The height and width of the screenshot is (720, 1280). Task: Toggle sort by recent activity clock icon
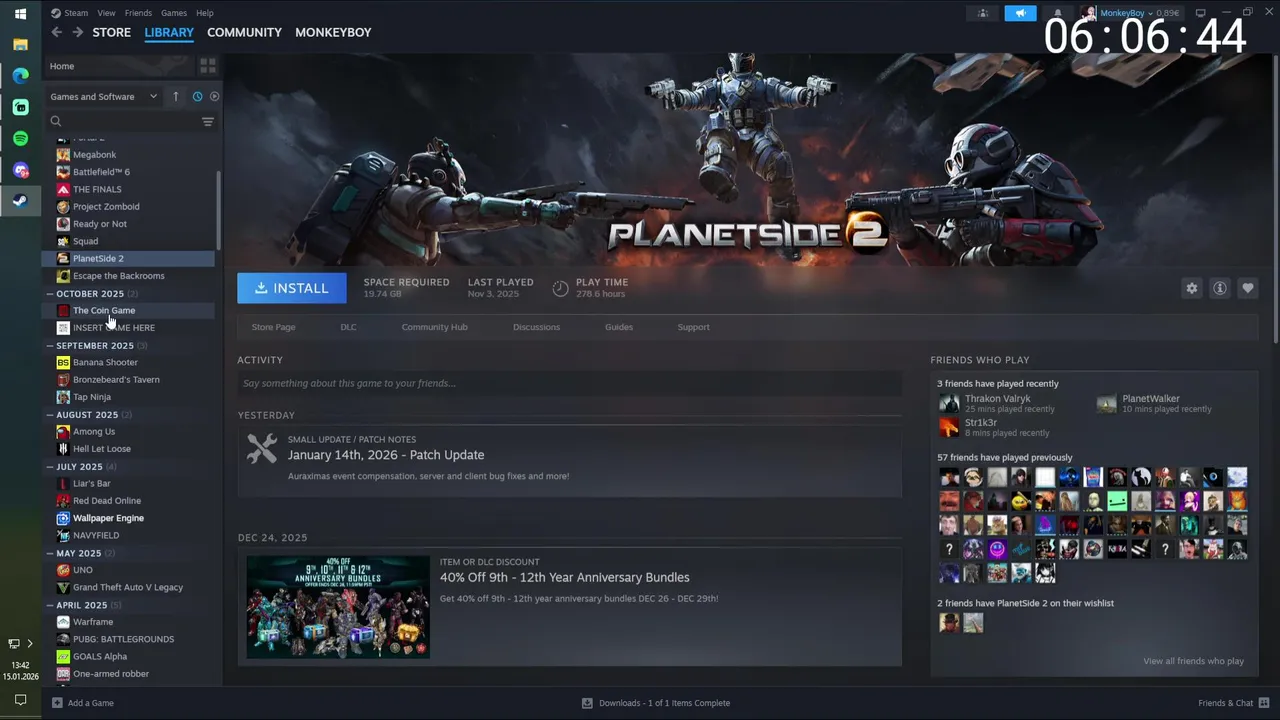pyautogui.click(x=197, y=96)
